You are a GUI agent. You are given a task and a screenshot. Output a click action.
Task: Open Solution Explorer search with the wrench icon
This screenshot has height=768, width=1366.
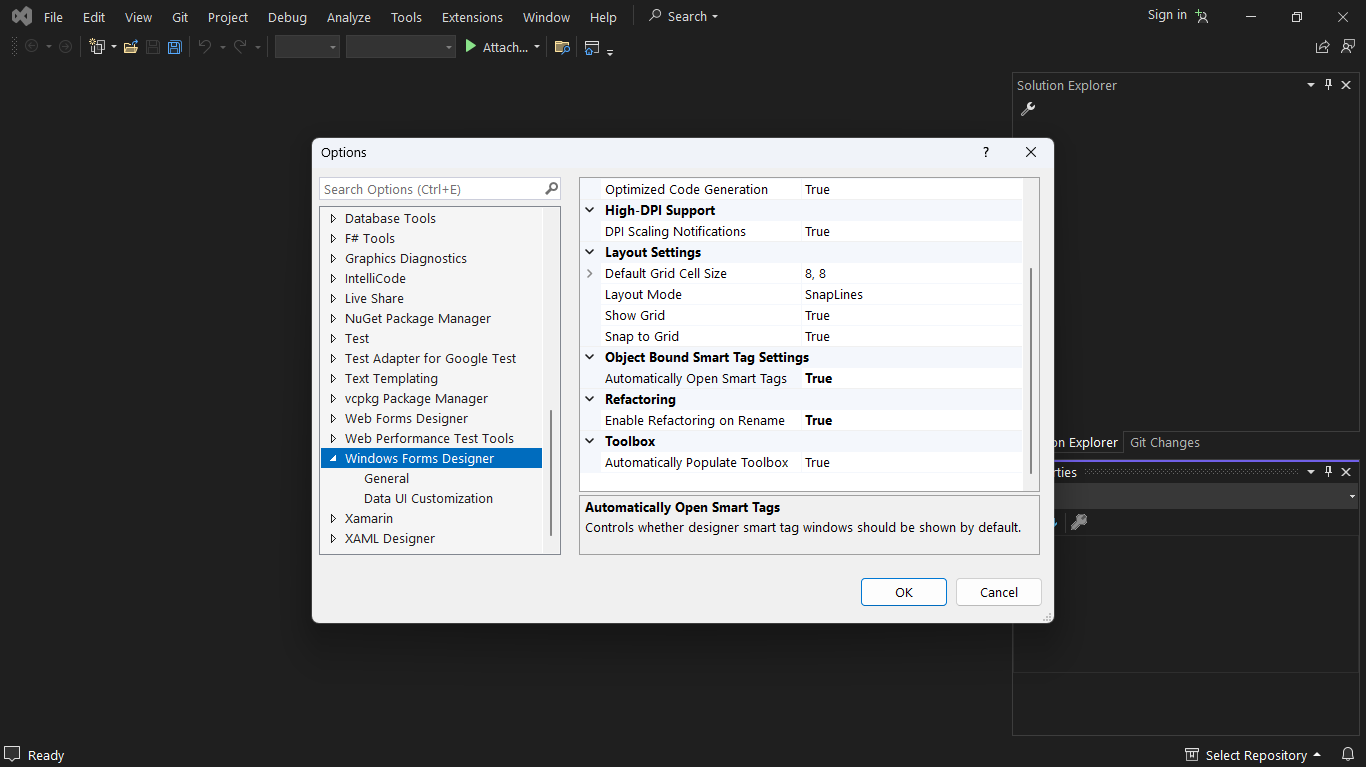[x=1027, y=108]
